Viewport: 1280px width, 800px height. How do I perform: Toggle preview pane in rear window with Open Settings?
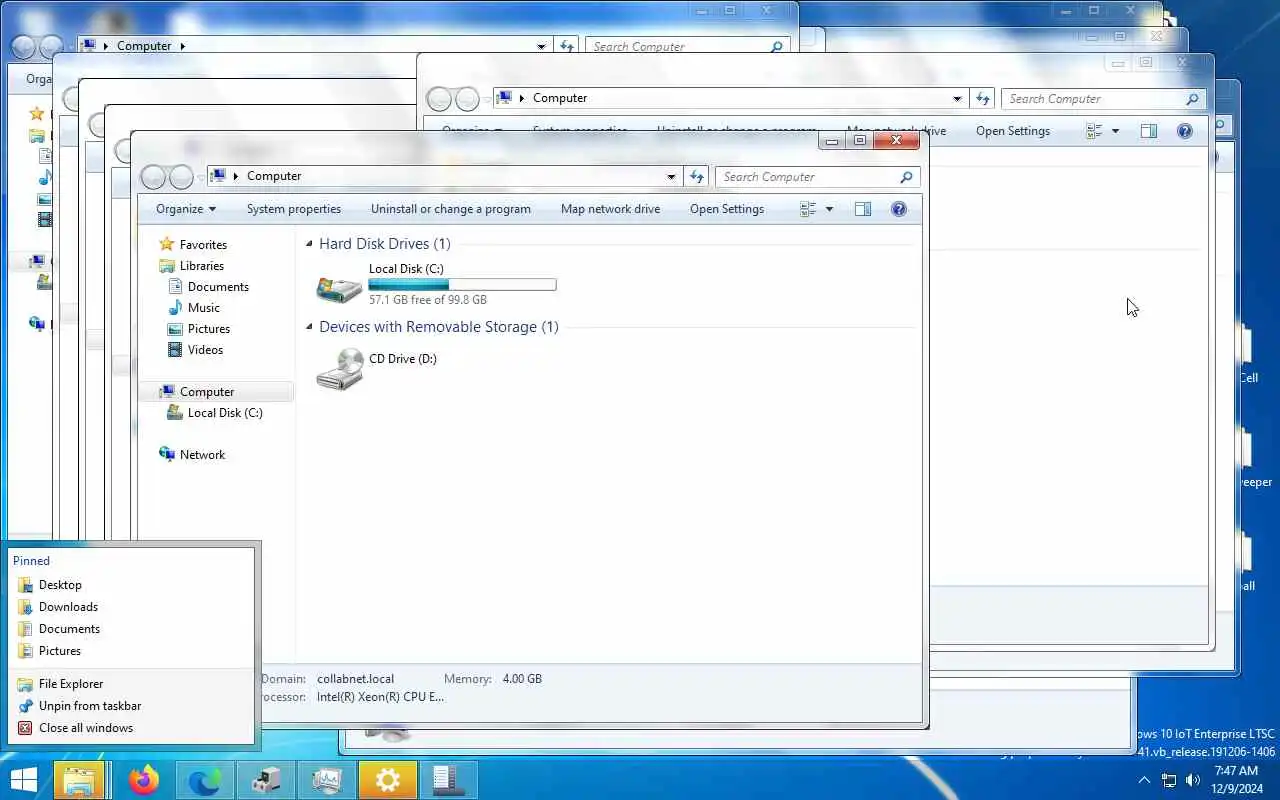coord(1149,131)
